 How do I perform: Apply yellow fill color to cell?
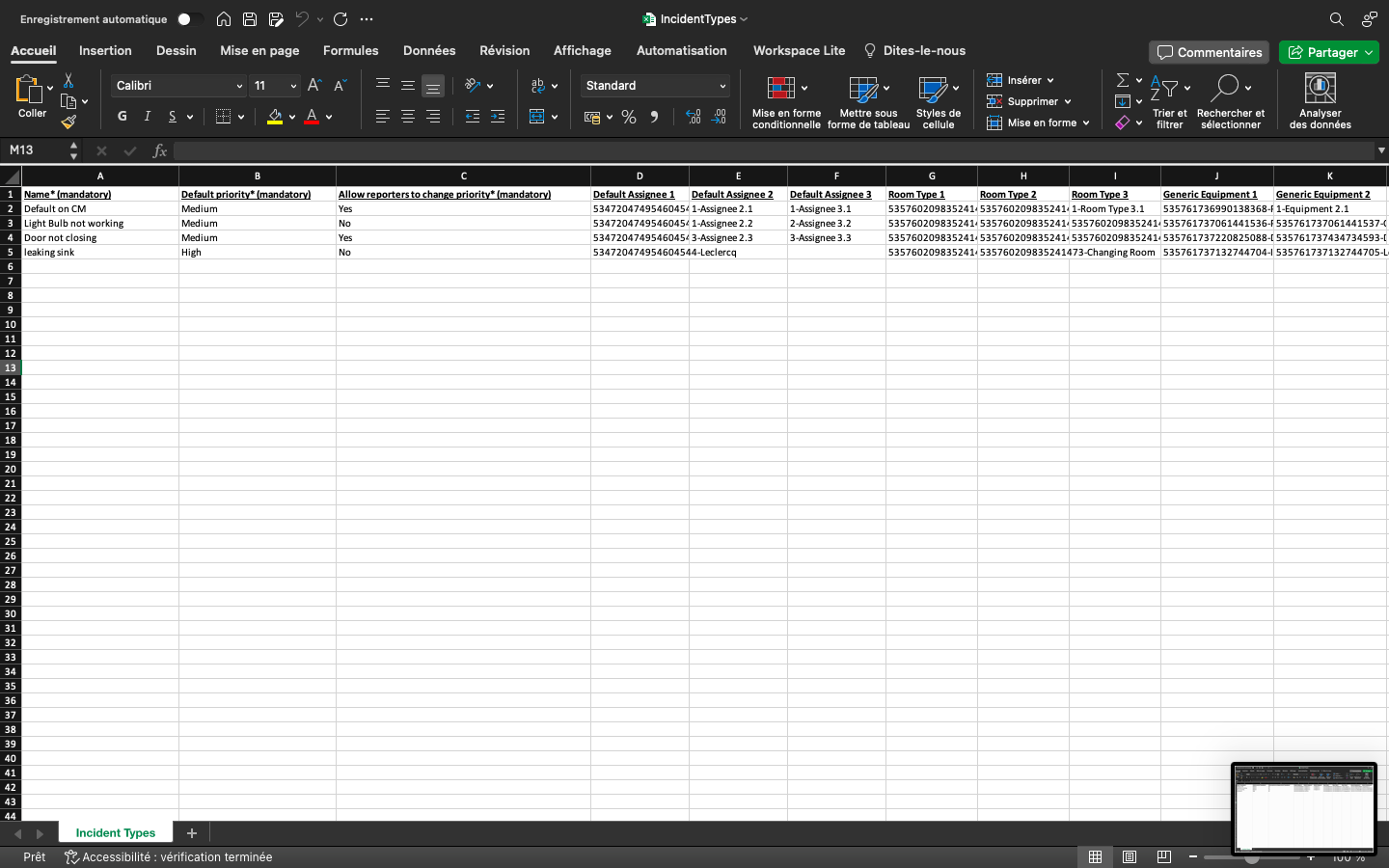(275, 117)
